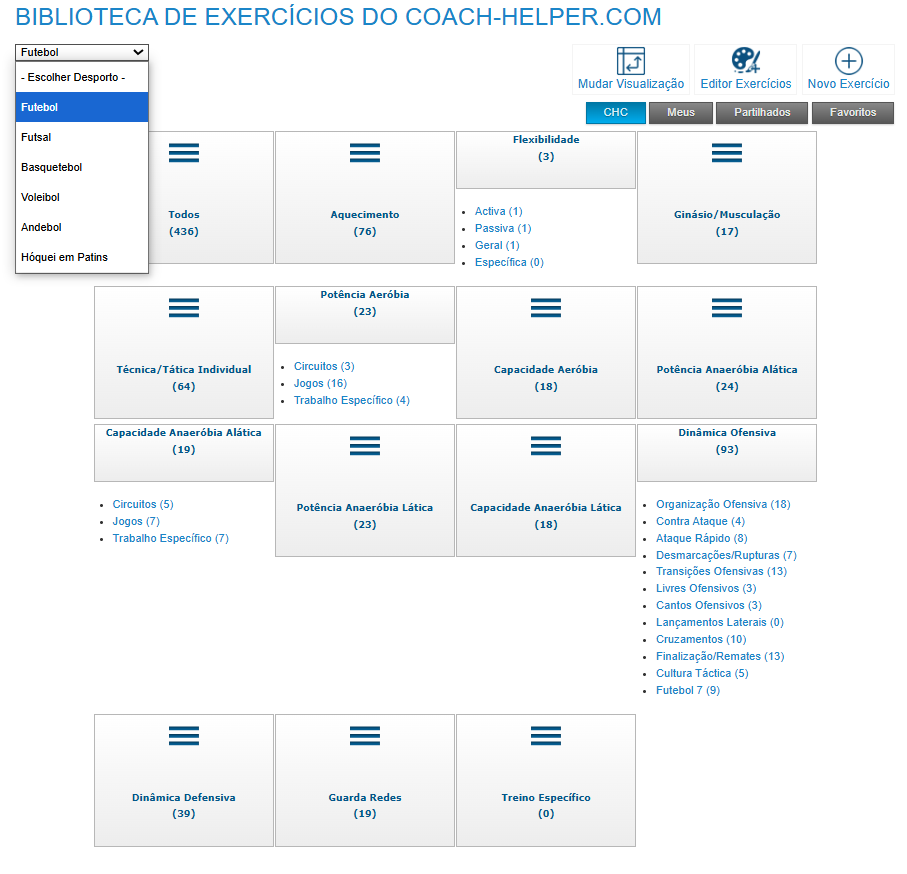Expand the Capacidade Aeróbia hamburger icon
The height and width of the screenshot is (874, 907).
546,308
